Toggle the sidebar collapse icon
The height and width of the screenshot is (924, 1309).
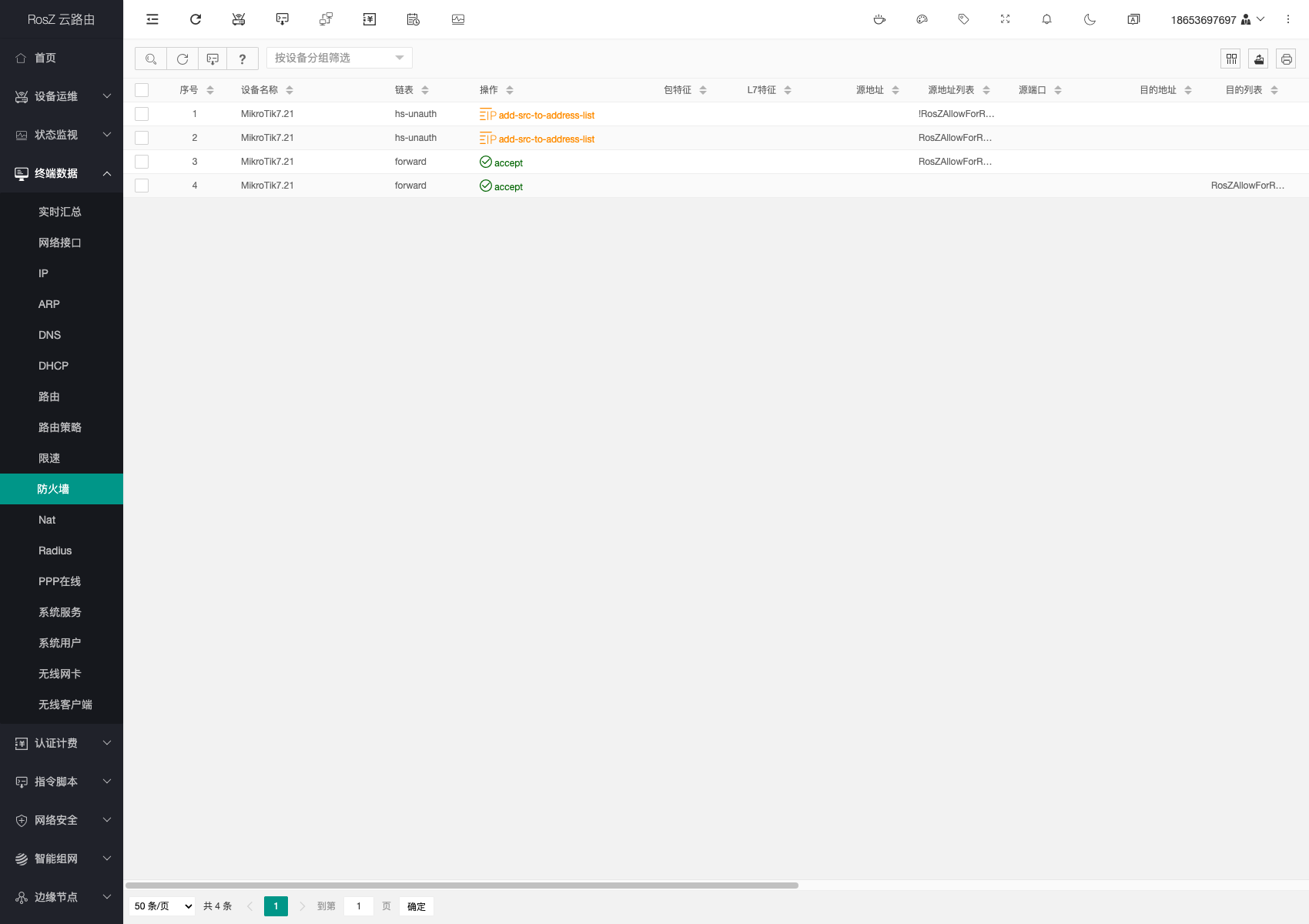click(x=152, y=19)
